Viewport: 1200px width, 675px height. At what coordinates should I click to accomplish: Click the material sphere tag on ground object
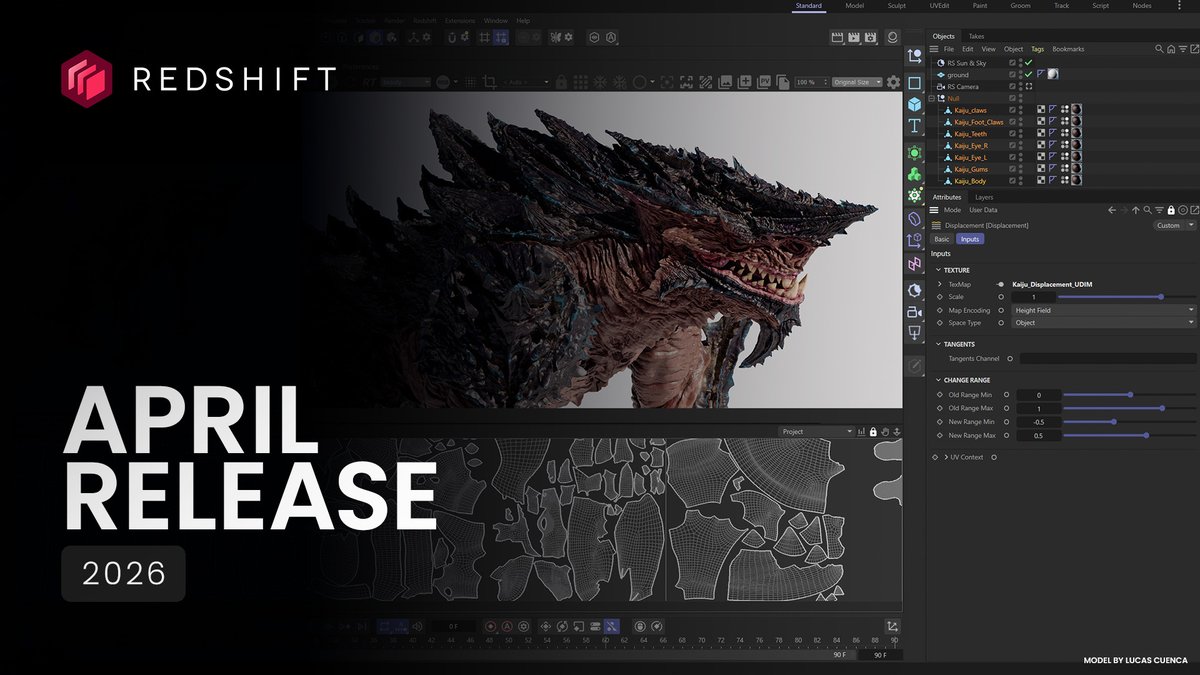pos(1053,74)
